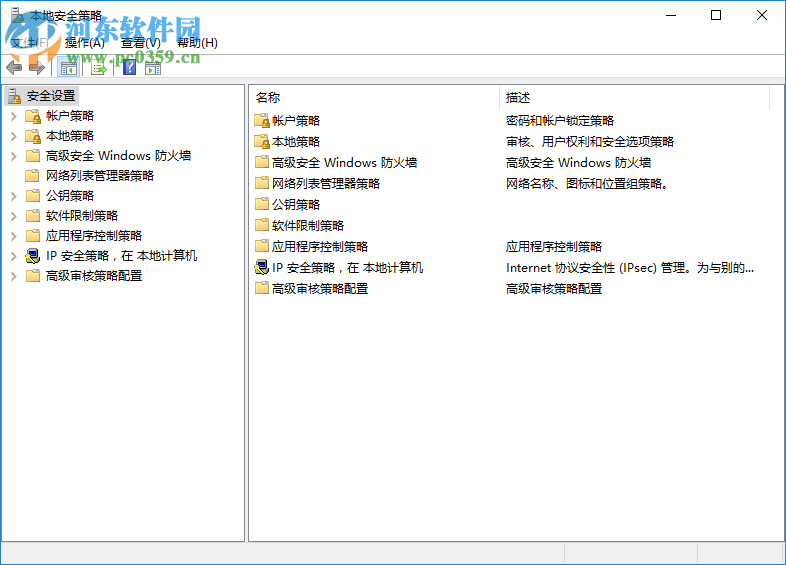Screen dimensions: 786x565
Task: Click 应用程序控制策略 folder icon in tree
Action: [33, 236]
